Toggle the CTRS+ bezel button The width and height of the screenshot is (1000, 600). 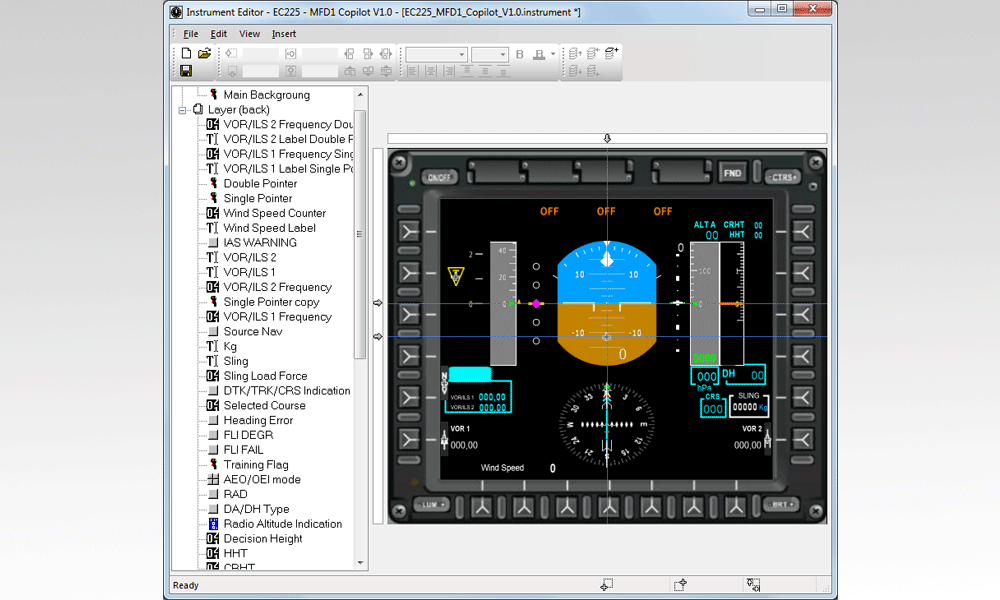784,174
